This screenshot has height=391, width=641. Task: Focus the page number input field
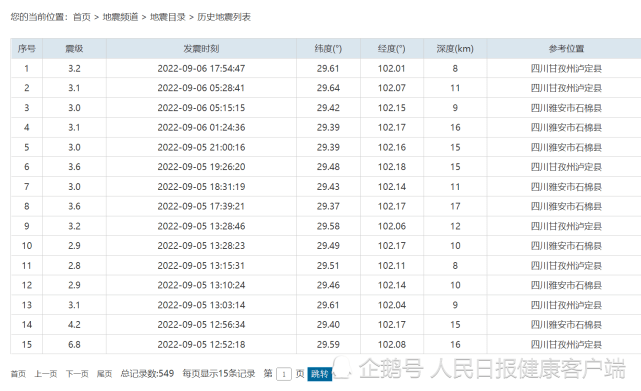[284, 374]
